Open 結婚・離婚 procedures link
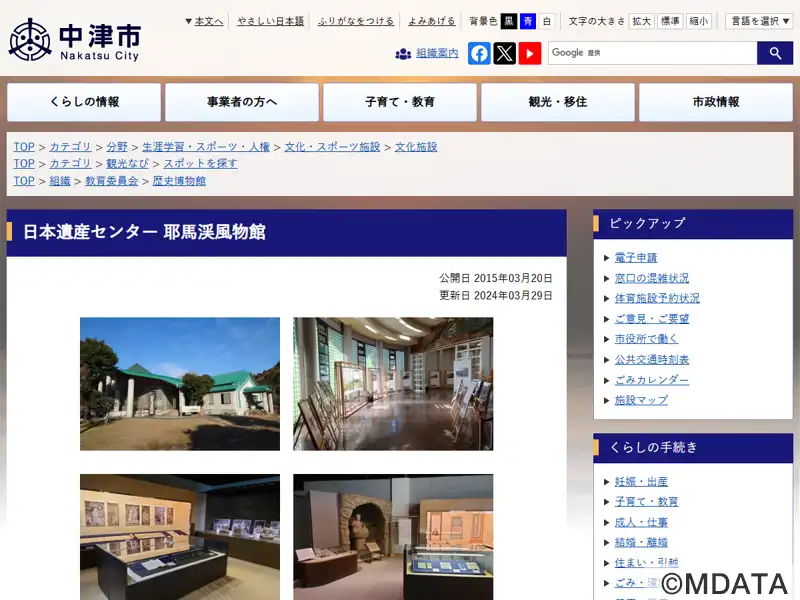The height and width of the screenshot is (600, 800). pos(641,543)
